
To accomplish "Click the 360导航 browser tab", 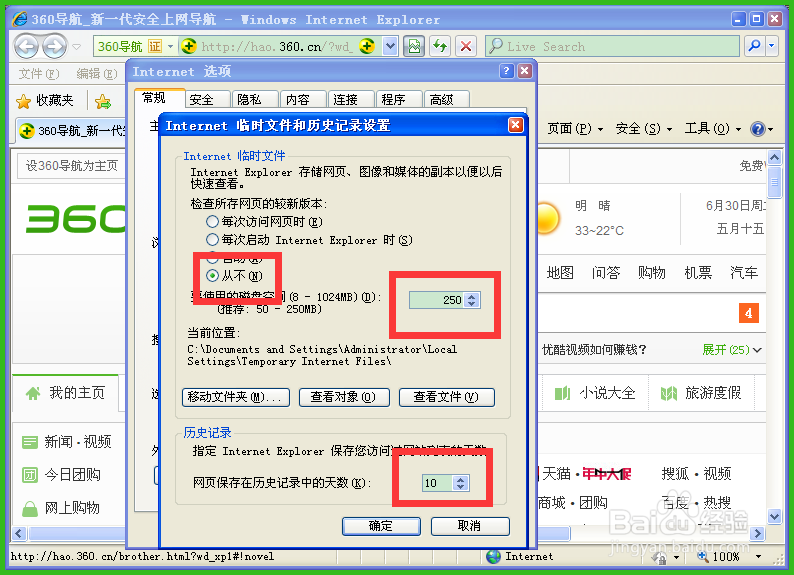I will pos(71,131).
